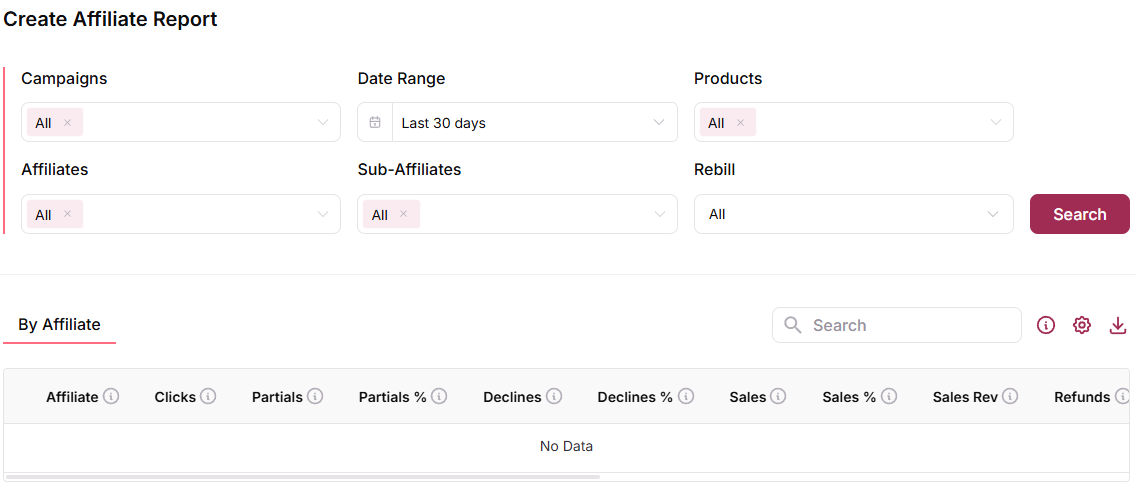Show info for Sales column
This screenshot has width=1136, height=484.
point(778,396)
